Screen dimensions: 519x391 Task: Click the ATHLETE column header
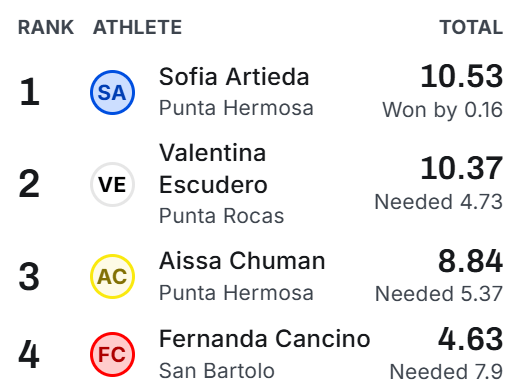(x=137, y=27)
